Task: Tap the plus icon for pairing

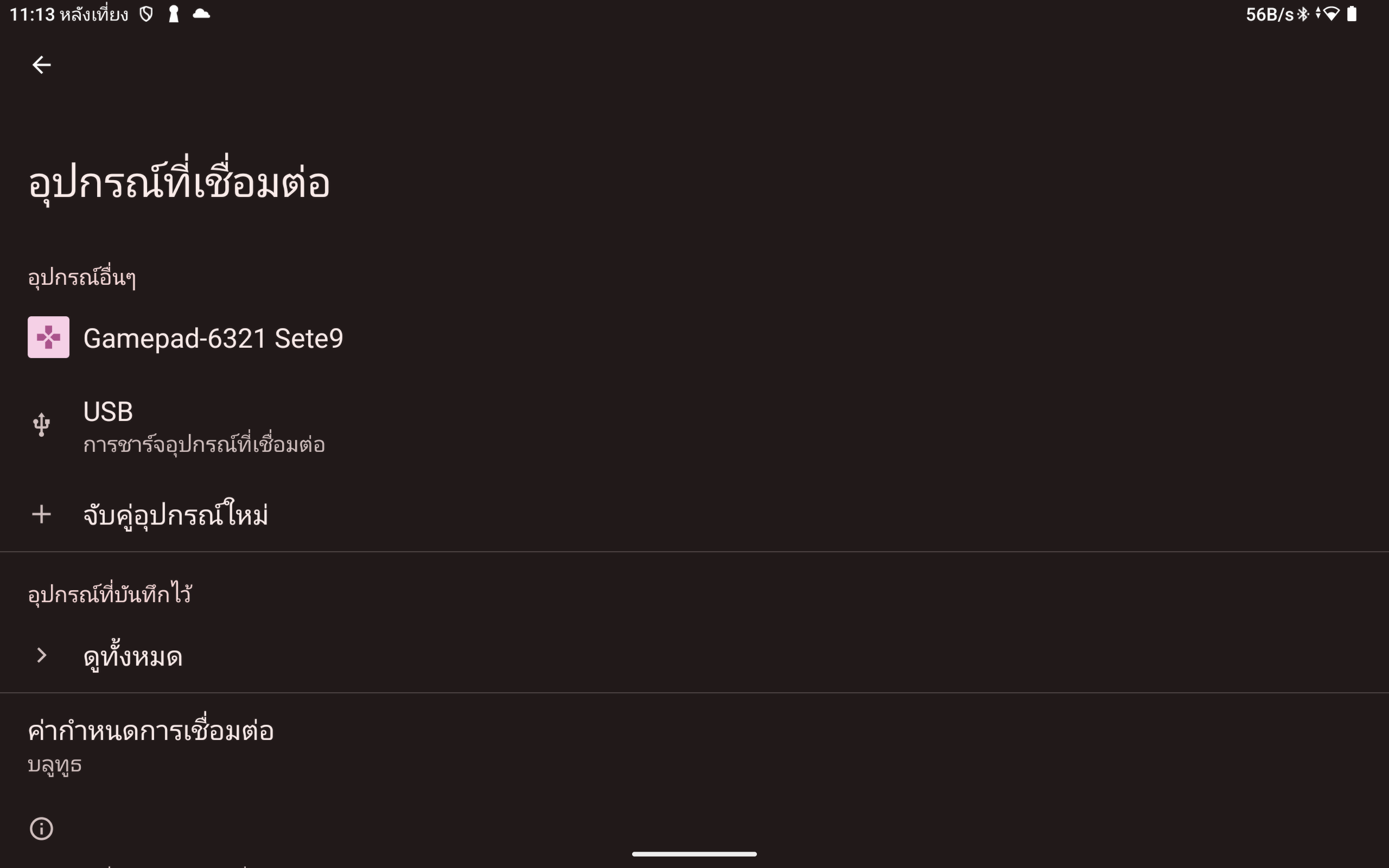Action: [x=41, y=514]
